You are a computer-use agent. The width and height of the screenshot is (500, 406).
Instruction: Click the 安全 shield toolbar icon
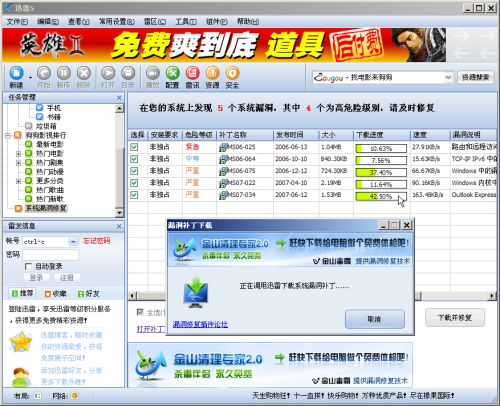232,73
